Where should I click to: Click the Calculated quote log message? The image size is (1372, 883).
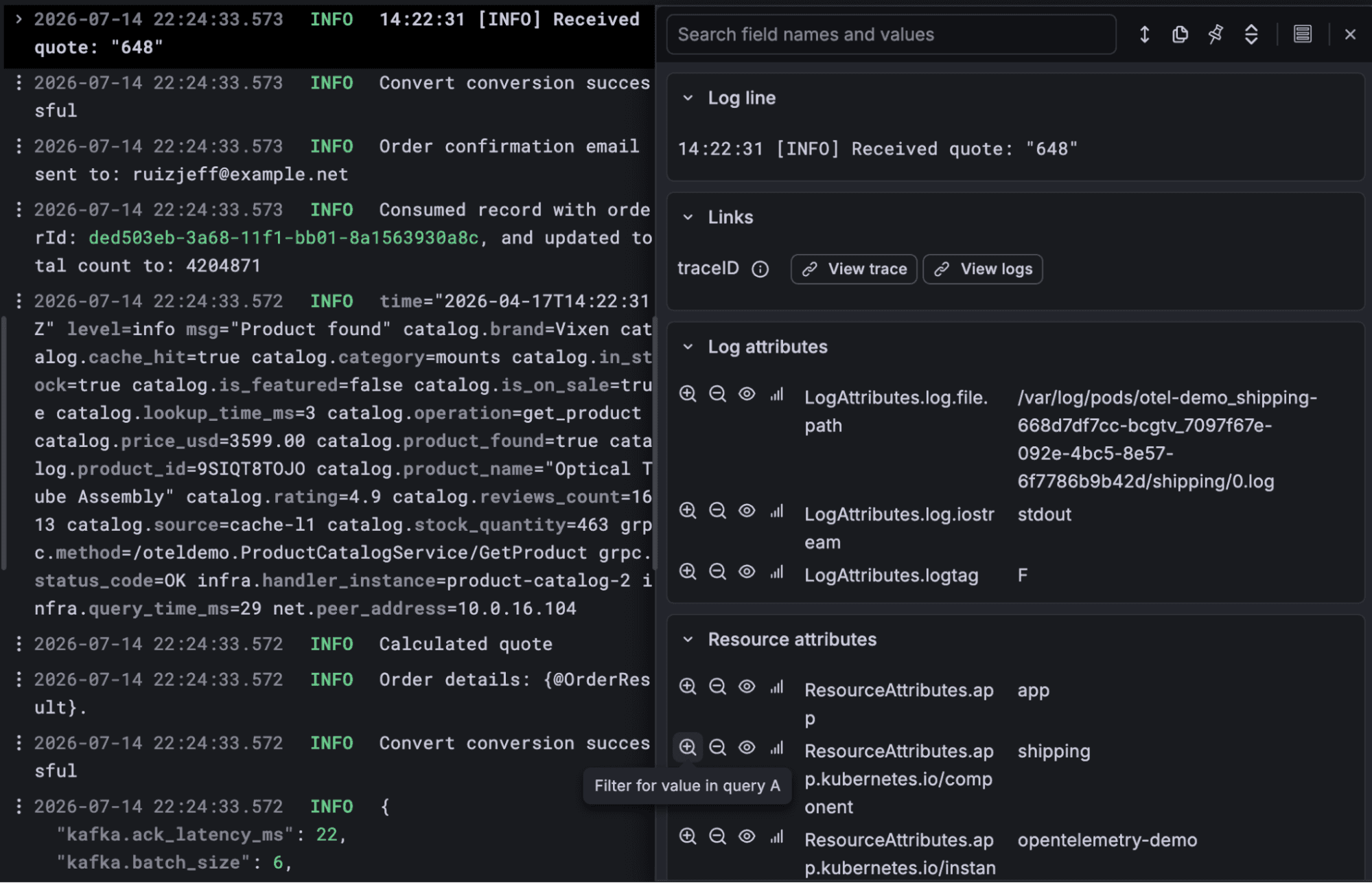tap(466, 644)
